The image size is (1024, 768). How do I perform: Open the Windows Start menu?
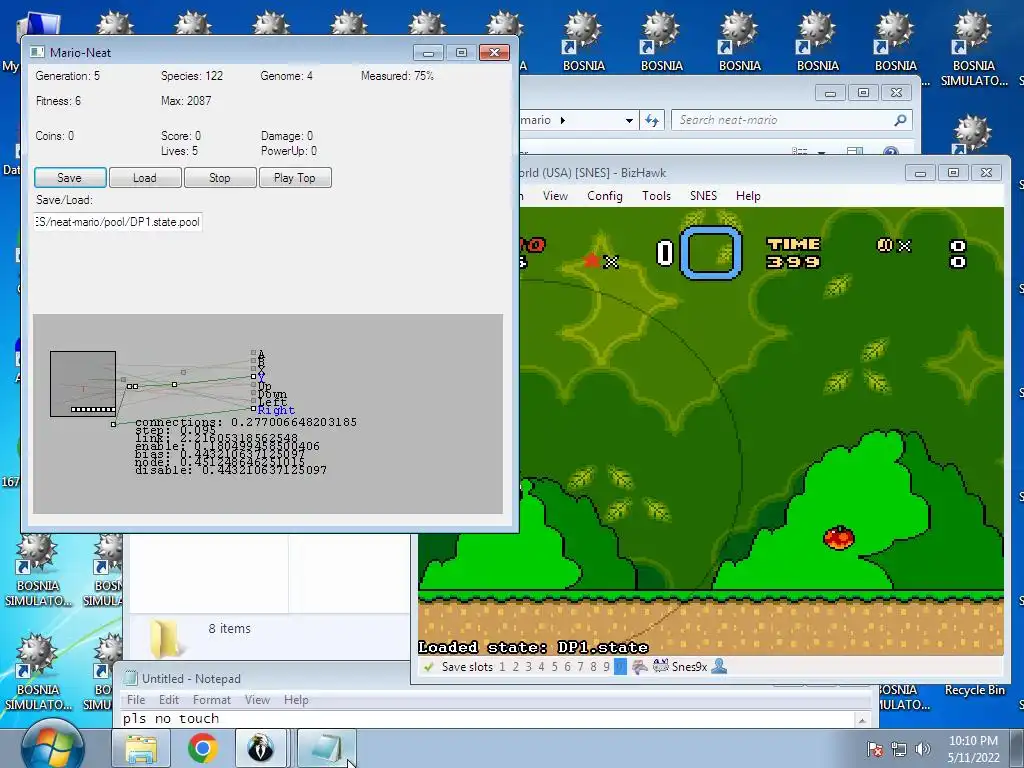pyautogui.click(x=53, y=746)
